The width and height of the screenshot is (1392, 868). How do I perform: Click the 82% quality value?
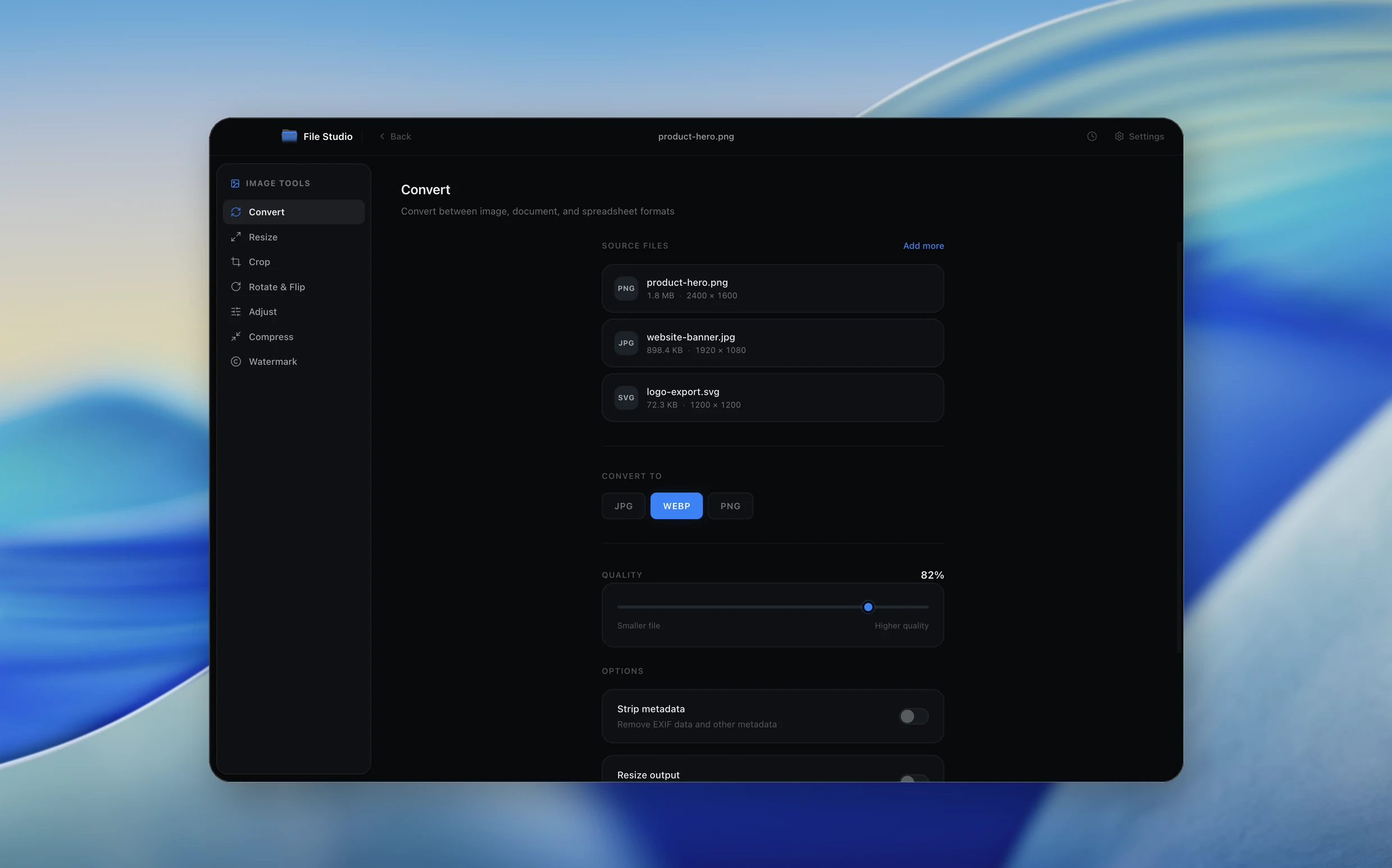click(932, 575)
